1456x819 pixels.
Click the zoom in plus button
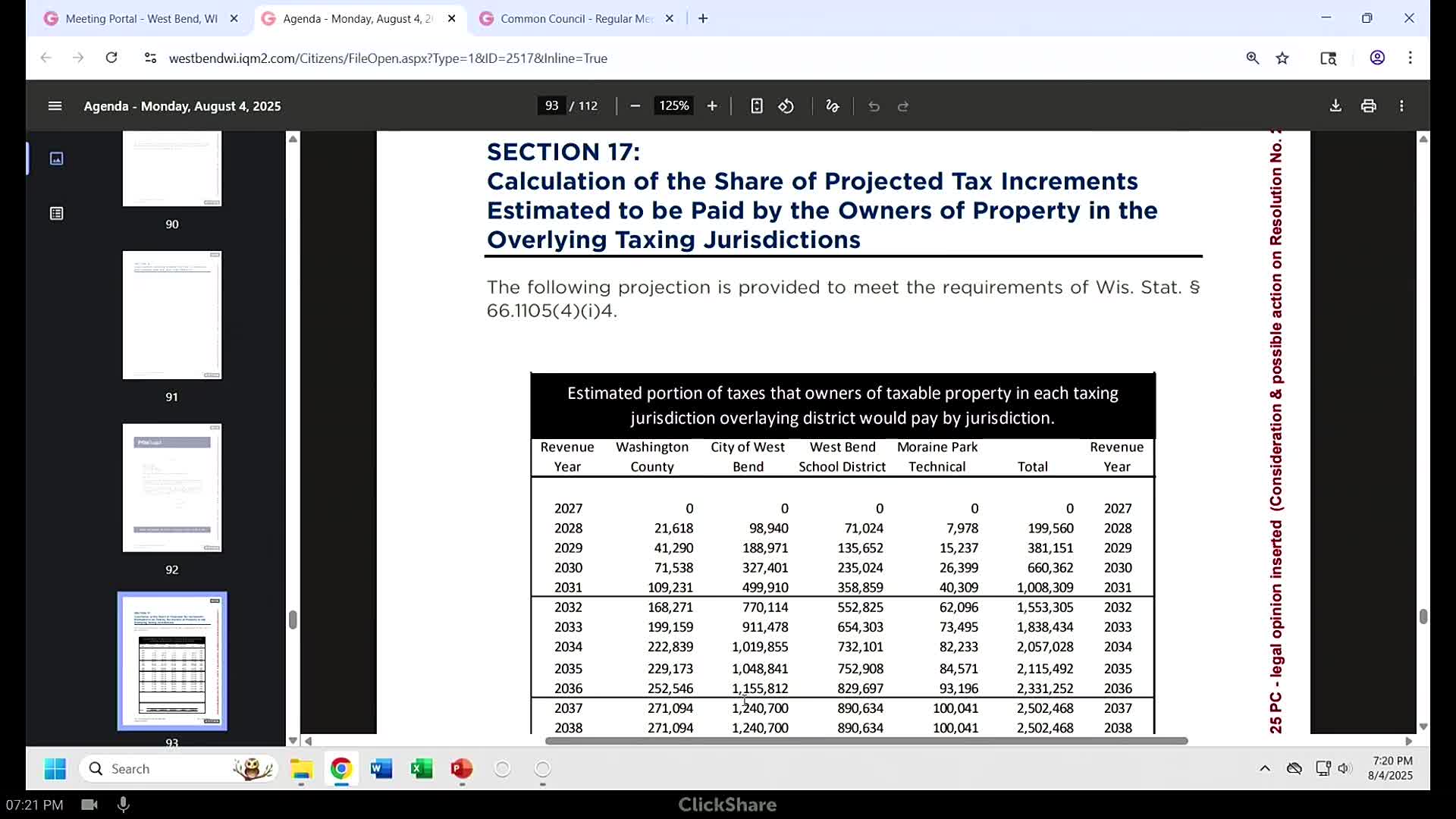[711, 106]
